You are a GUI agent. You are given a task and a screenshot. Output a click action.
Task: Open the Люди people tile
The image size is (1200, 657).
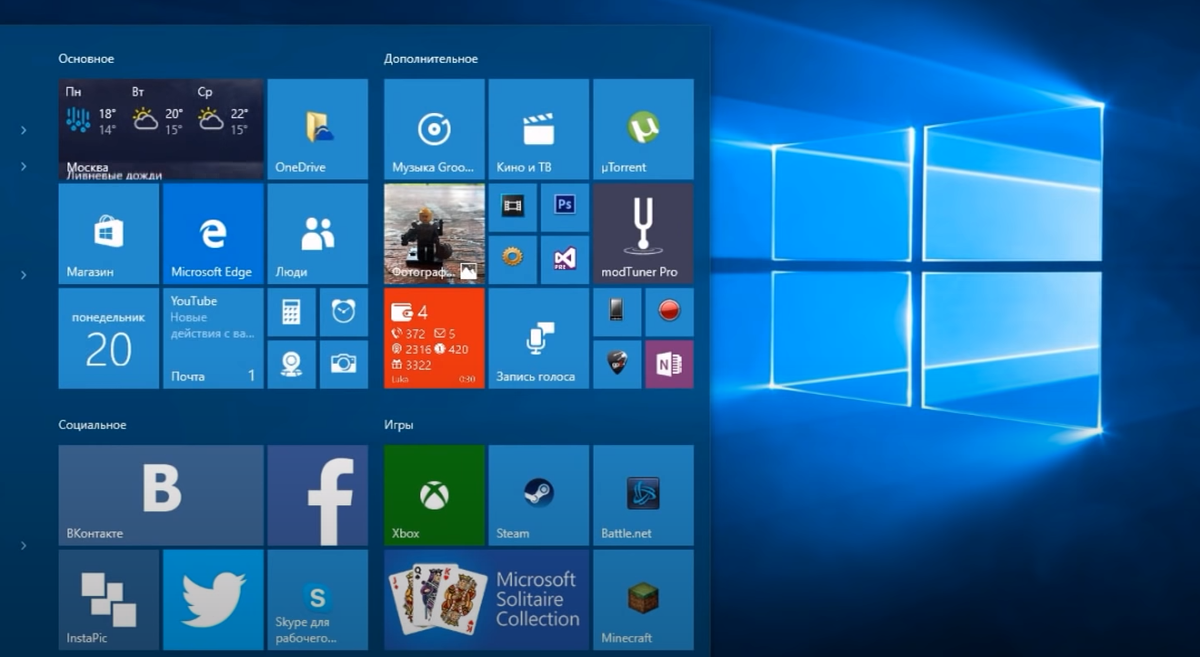317,233
